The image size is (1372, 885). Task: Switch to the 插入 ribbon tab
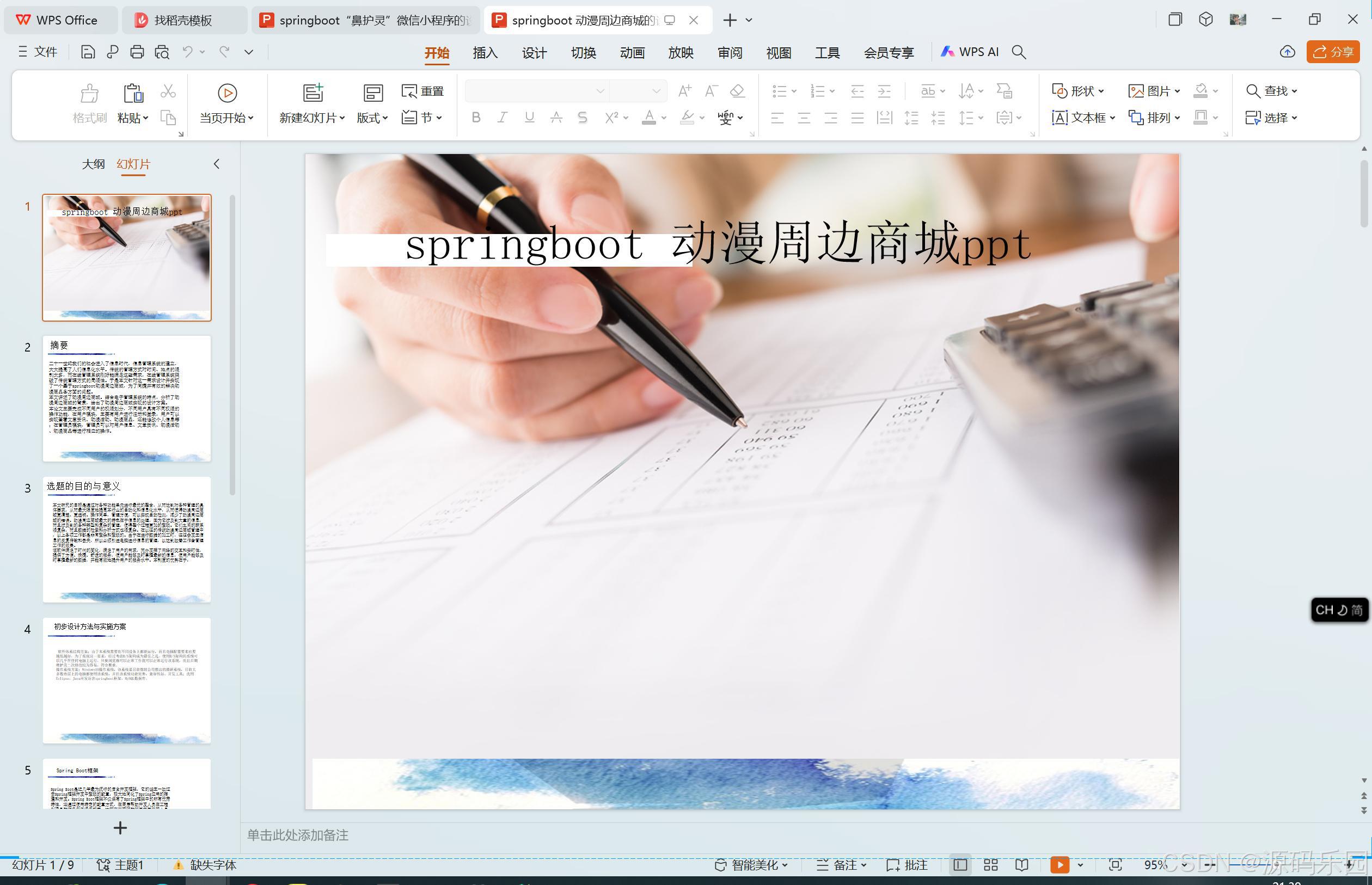click(x=485, y=52)
